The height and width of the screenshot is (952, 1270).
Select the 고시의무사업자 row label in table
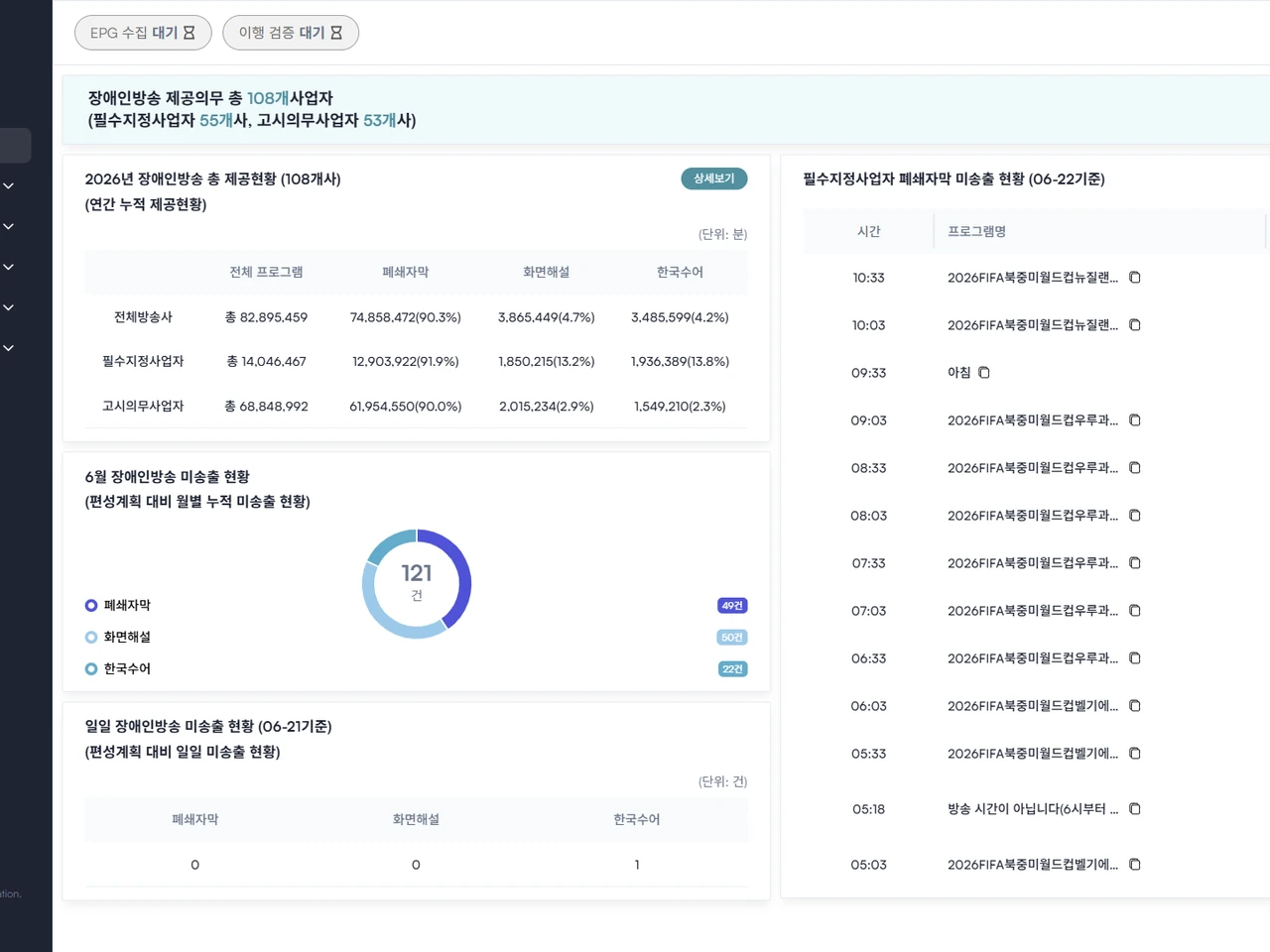[143, 407]
